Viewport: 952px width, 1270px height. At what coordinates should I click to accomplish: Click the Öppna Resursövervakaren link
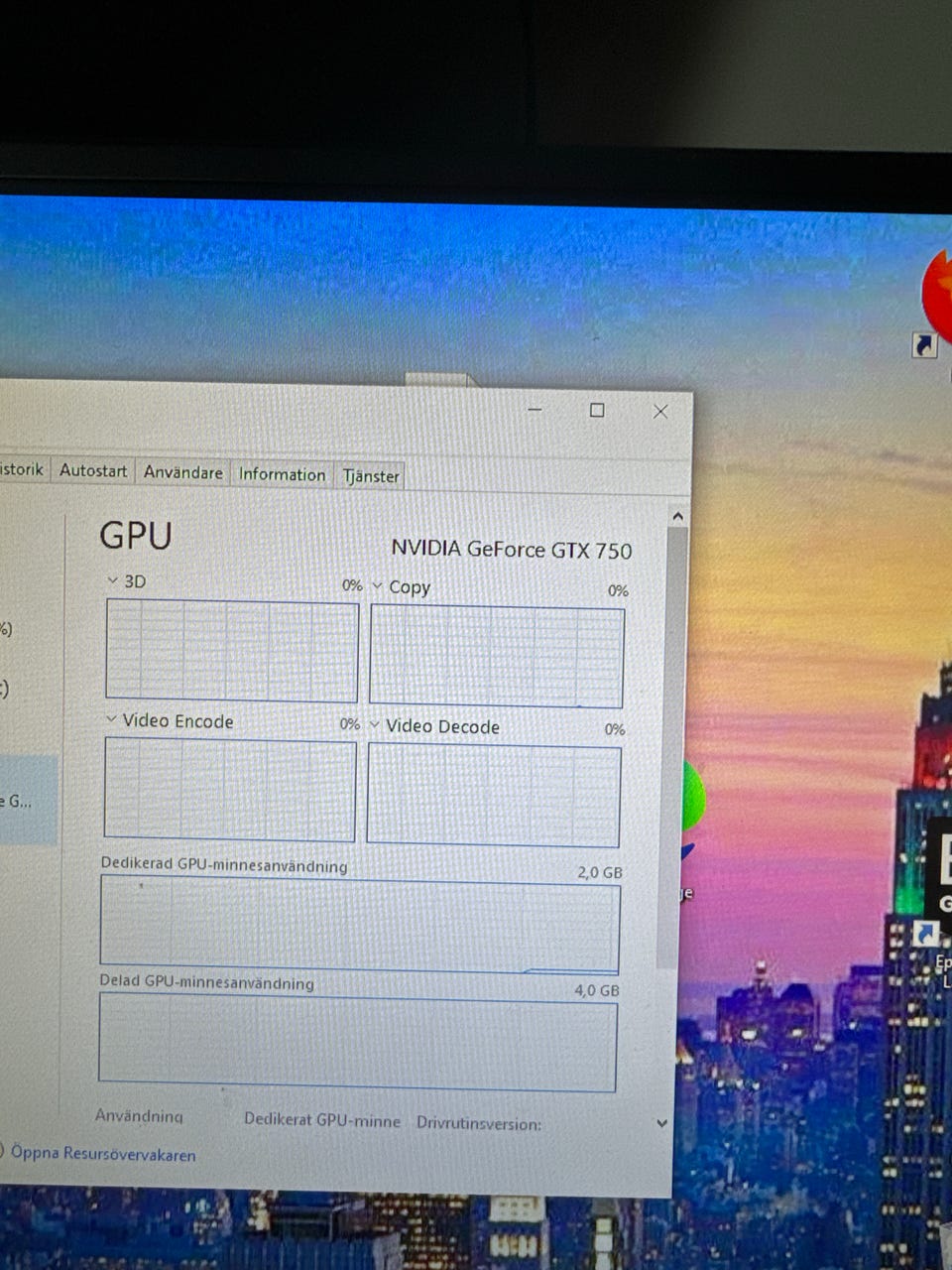click(x=103, y=1154)
